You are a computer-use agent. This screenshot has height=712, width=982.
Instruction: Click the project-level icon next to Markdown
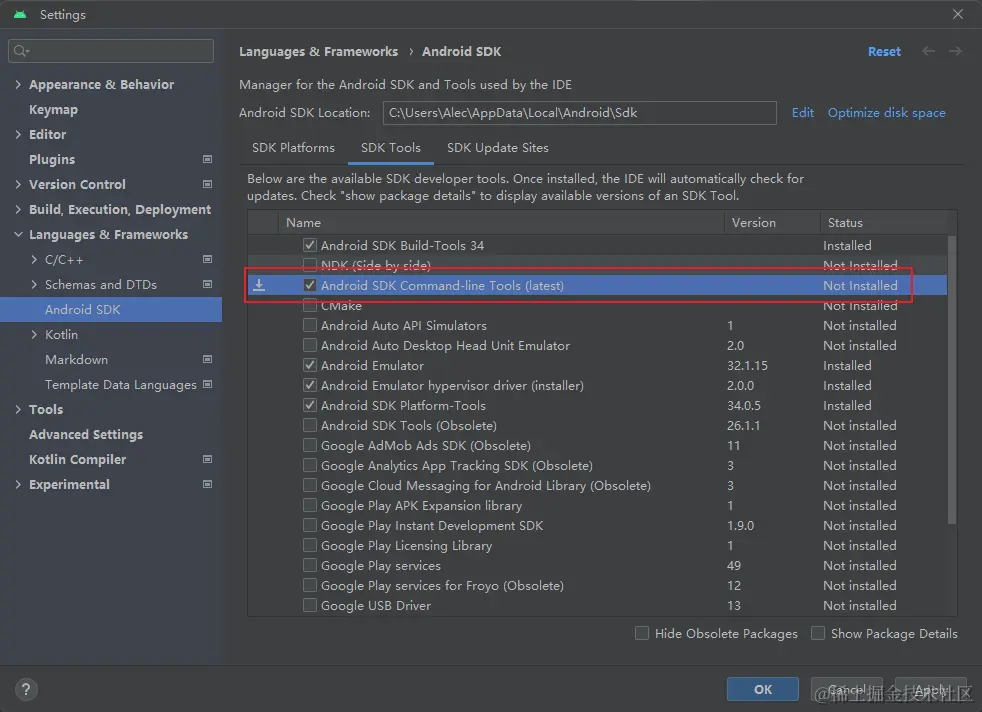tap(207, 359)
